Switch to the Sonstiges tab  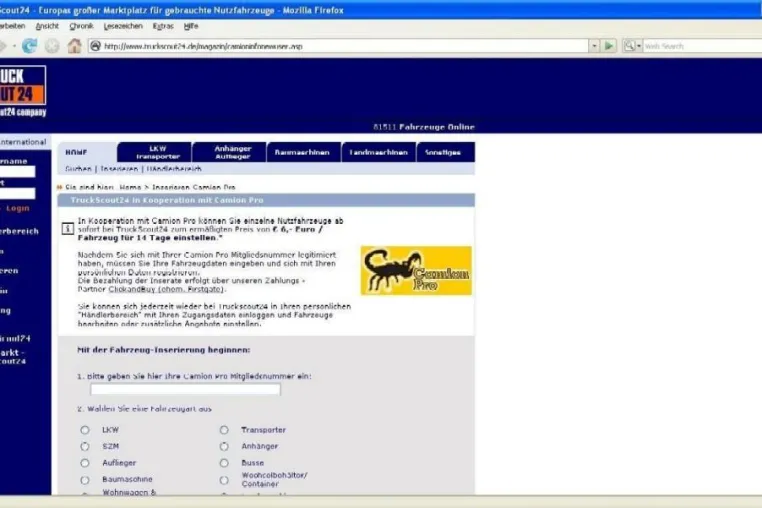[446, 152]
